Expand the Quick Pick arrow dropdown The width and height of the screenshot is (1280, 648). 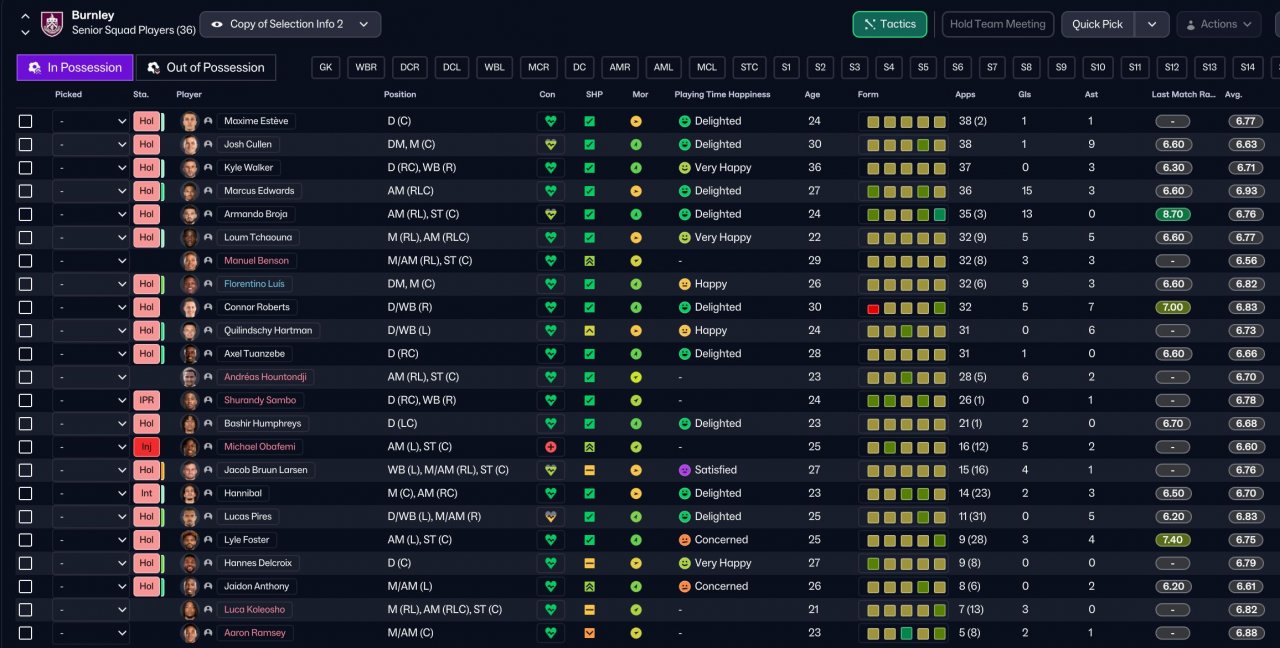click(1152, 24)
